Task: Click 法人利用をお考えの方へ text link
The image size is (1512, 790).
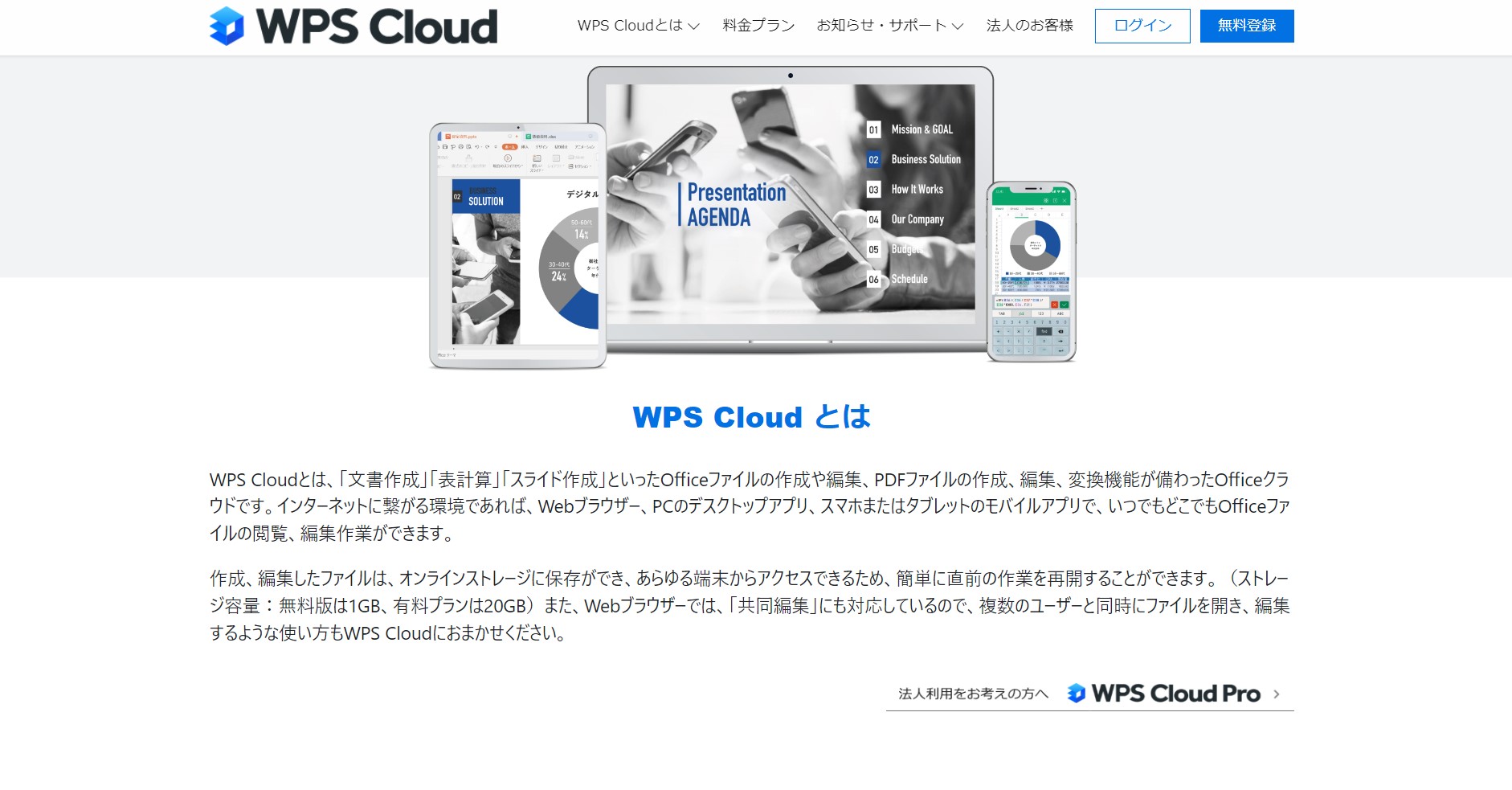Action: (973, 694)
